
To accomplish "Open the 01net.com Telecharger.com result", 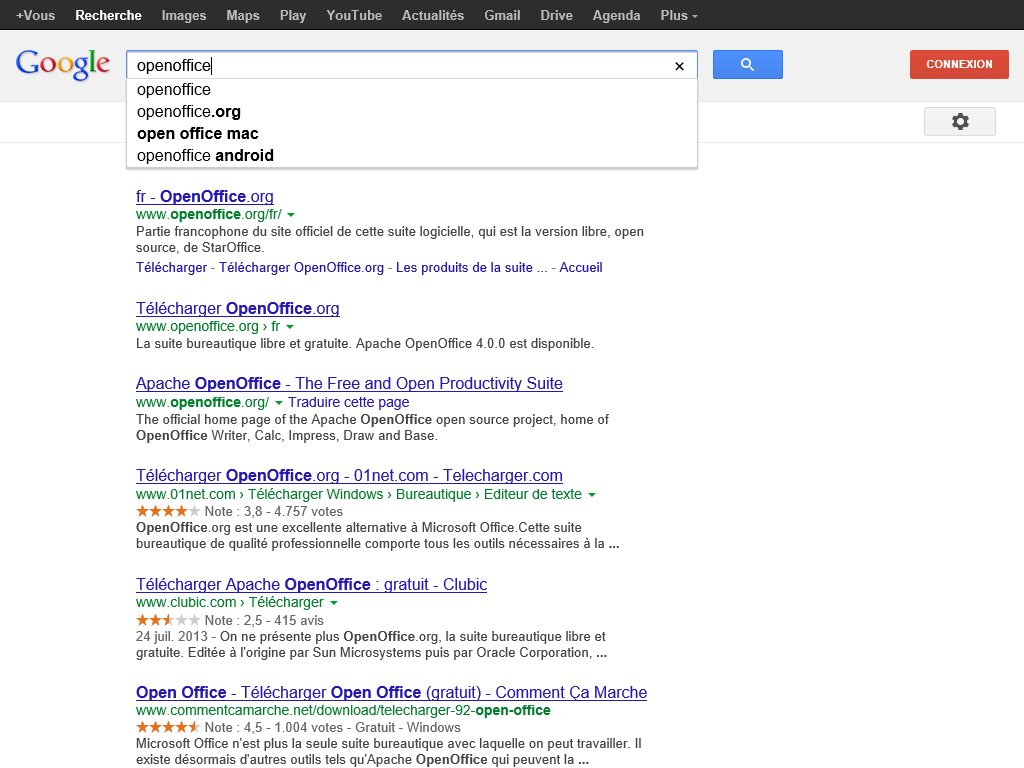I will point(349,475).
